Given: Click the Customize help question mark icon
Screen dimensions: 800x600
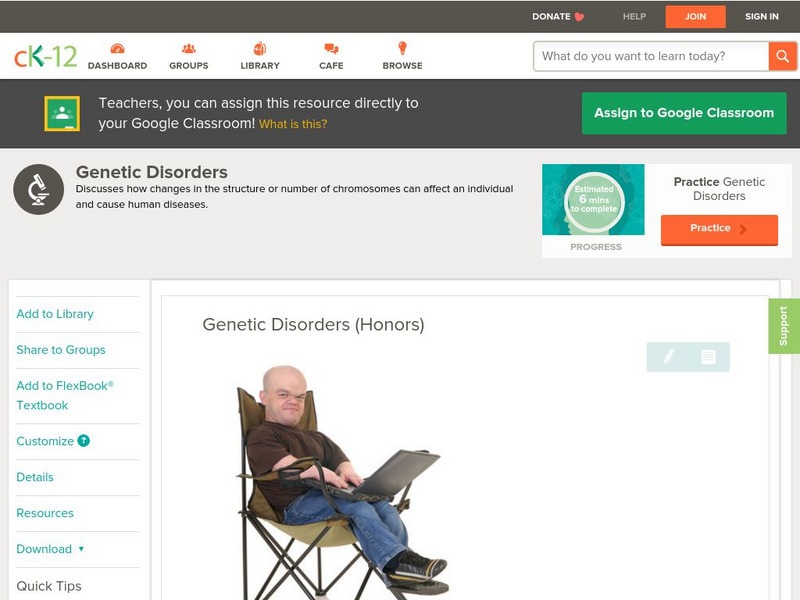Looking at the screenshot, I should pyautogui.click(x=84, y=441).
